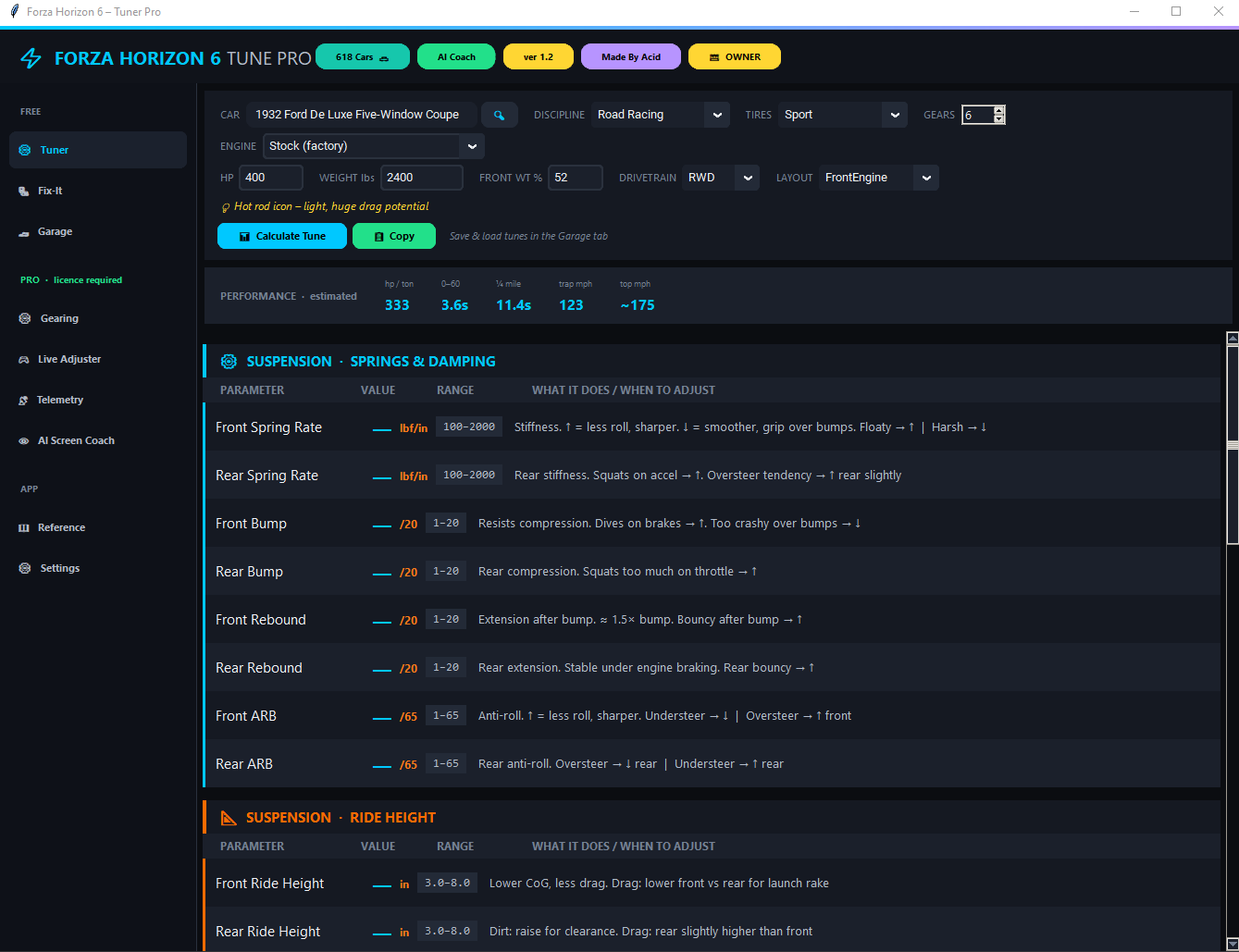The image size is (1239, 952).
Task: Click the Rear Rebound row label
Action: [259, 668]
